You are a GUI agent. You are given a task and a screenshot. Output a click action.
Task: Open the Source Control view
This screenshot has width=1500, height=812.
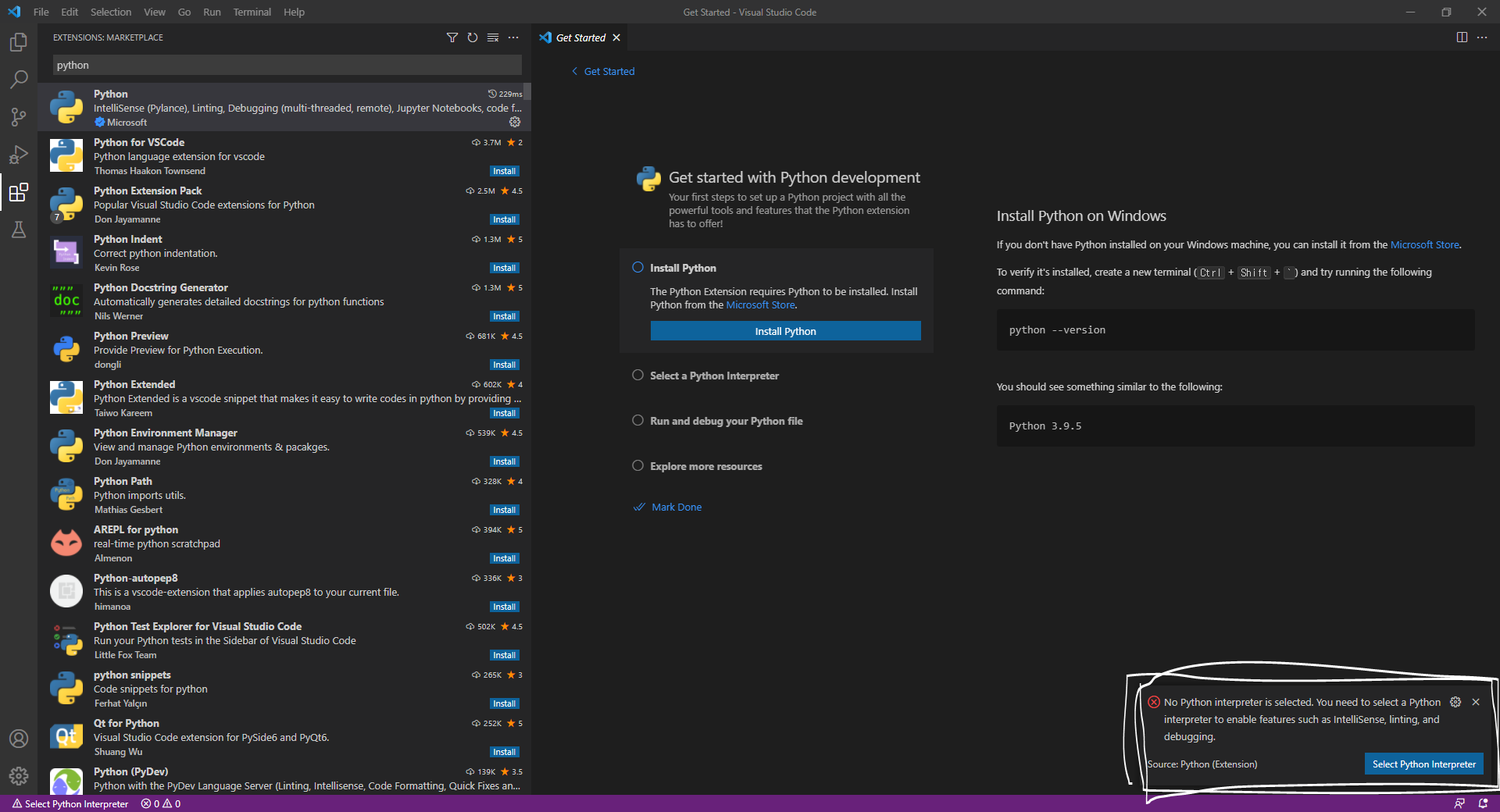(x=19, y=117)
